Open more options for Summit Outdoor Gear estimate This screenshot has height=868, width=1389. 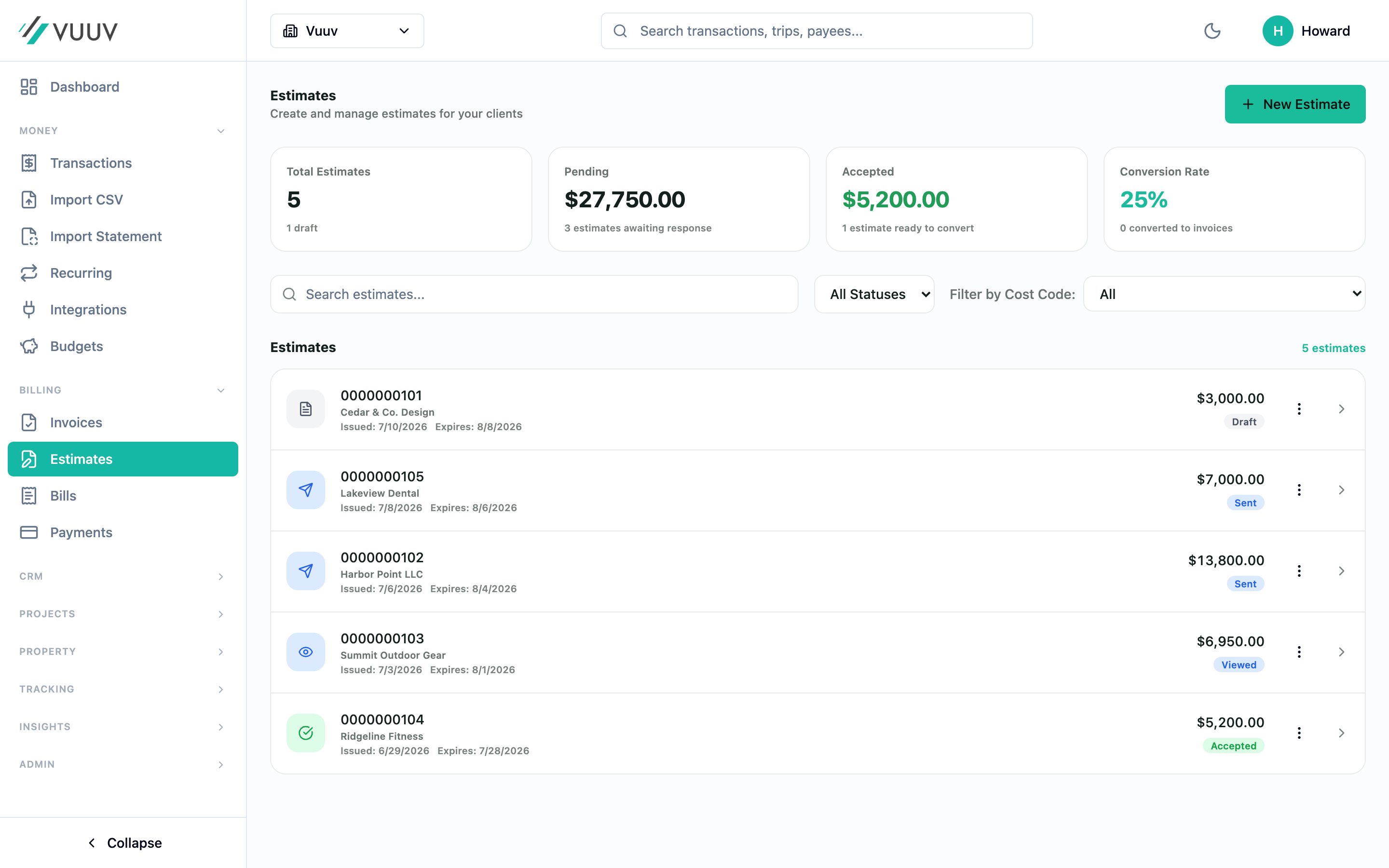pyautogui.click(x=1299, y=651)
